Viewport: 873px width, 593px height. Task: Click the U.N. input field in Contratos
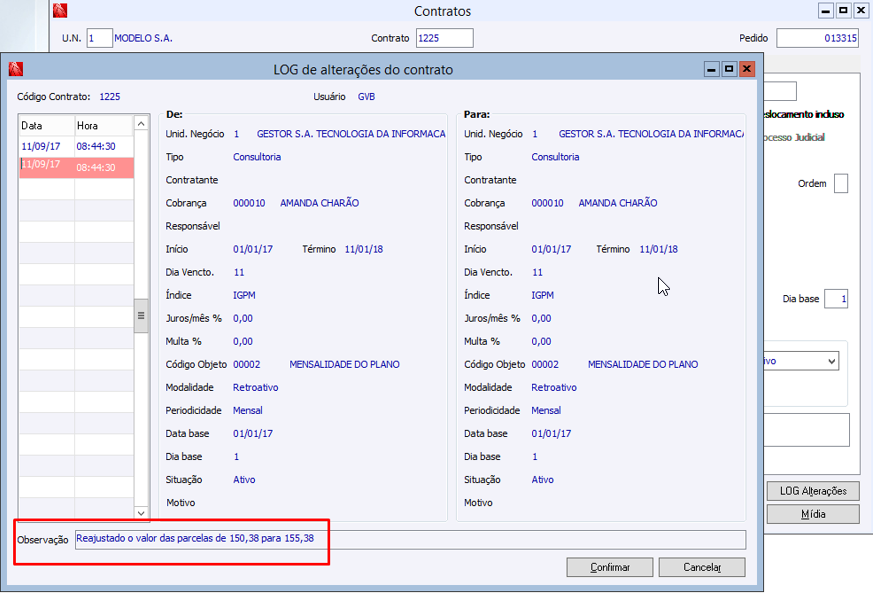[100, 38]
